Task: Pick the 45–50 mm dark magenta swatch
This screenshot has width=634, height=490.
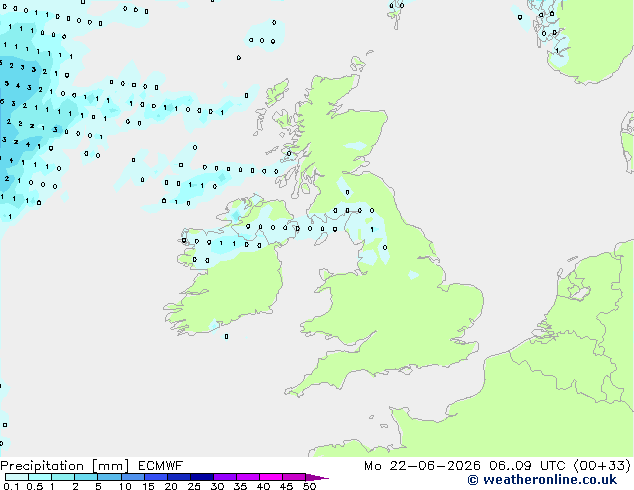Action: pyautogui.click(x=294, y=477)
